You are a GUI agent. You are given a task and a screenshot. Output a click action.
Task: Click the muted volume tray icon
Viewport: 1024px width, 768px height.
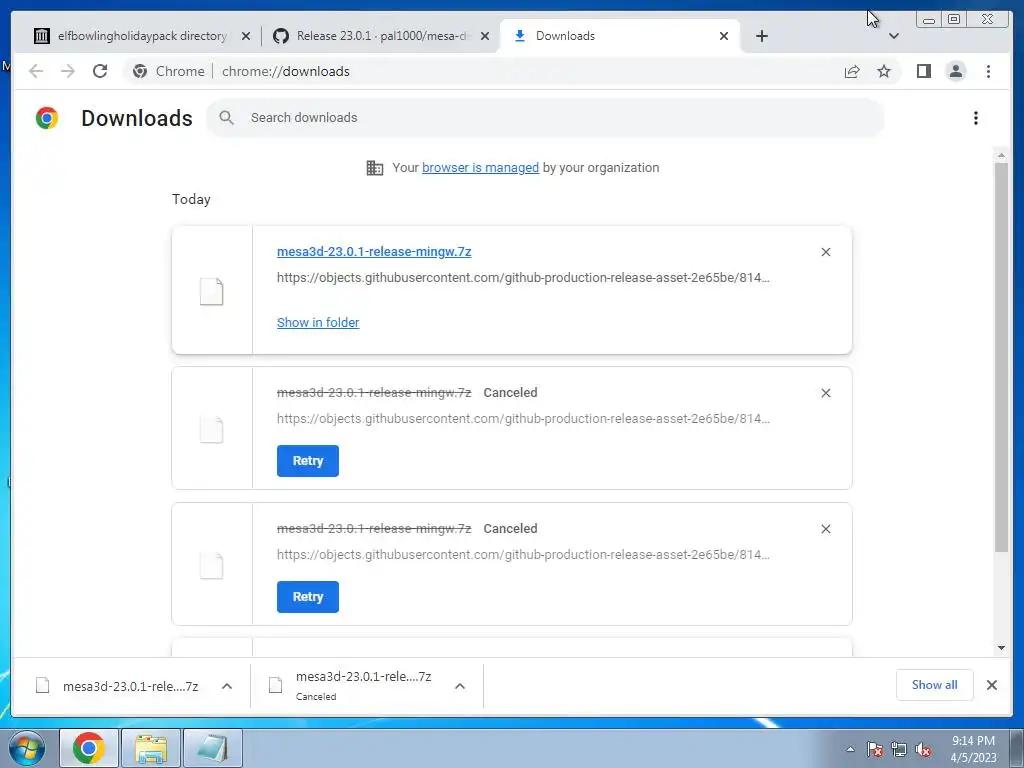(x=923, y=749)
